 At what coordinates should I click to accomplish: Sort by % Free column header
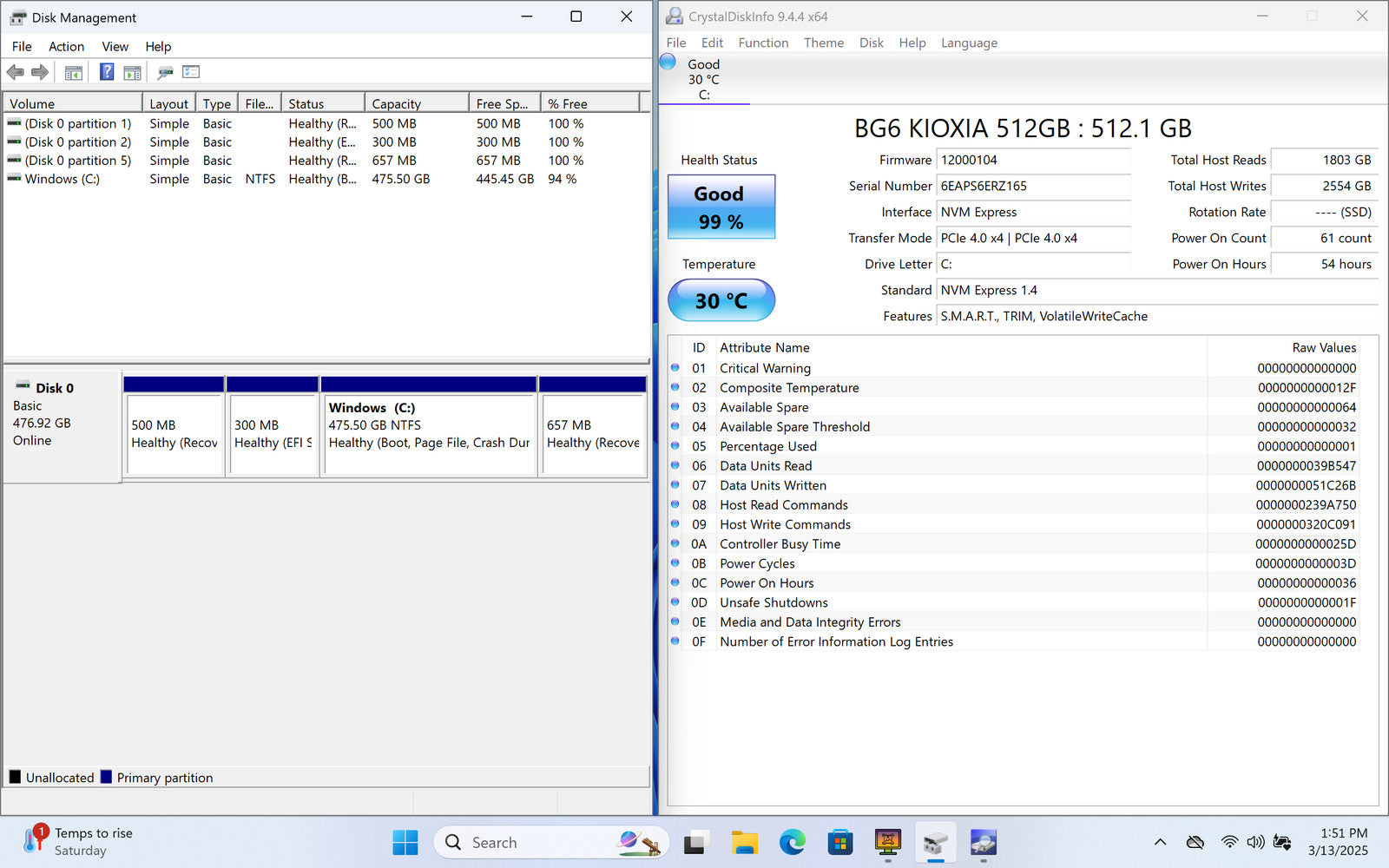pos(589,103)
